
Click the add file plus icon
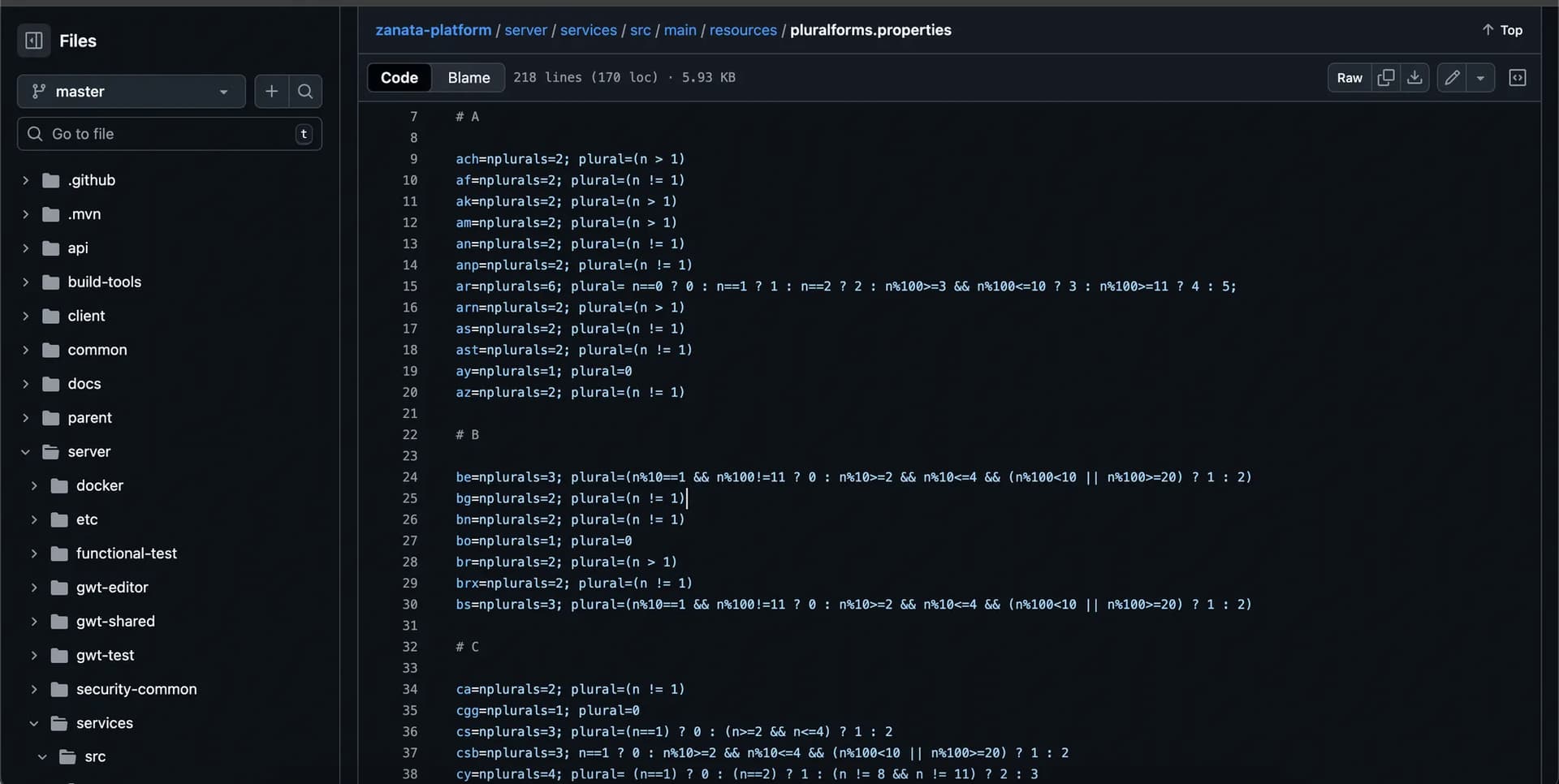(x=271, y=92)
